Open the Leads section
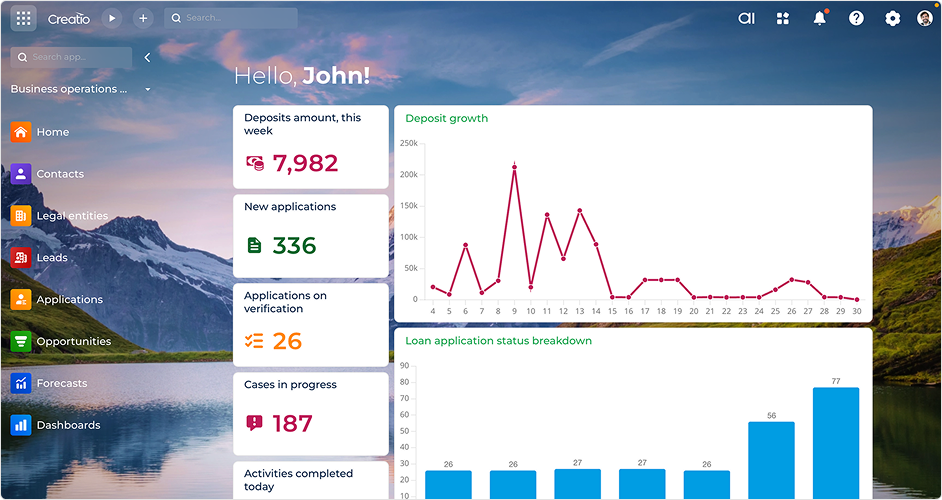This screenshot has width=942, height=500. coord(52,258)
